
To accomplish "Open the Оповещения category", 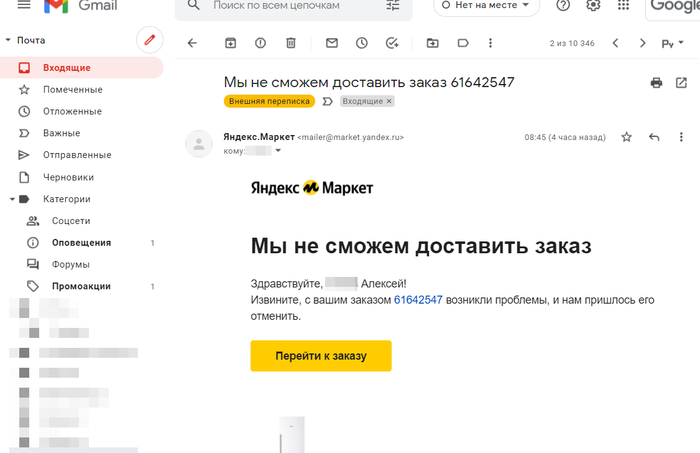I will (x=82, y=243).
